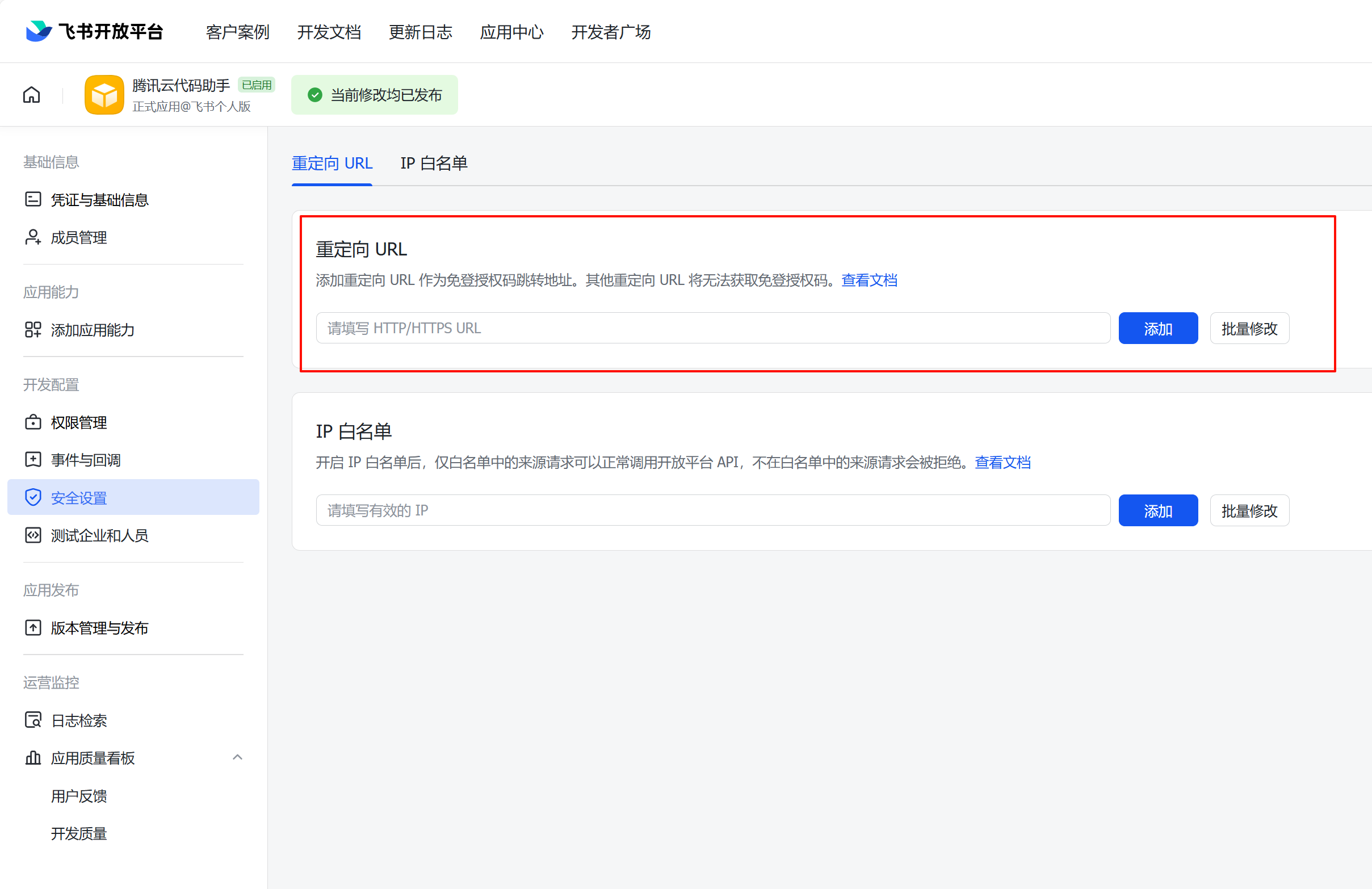
Task: Collapse the 应用质量看板 section
Action: click(237, 757)
